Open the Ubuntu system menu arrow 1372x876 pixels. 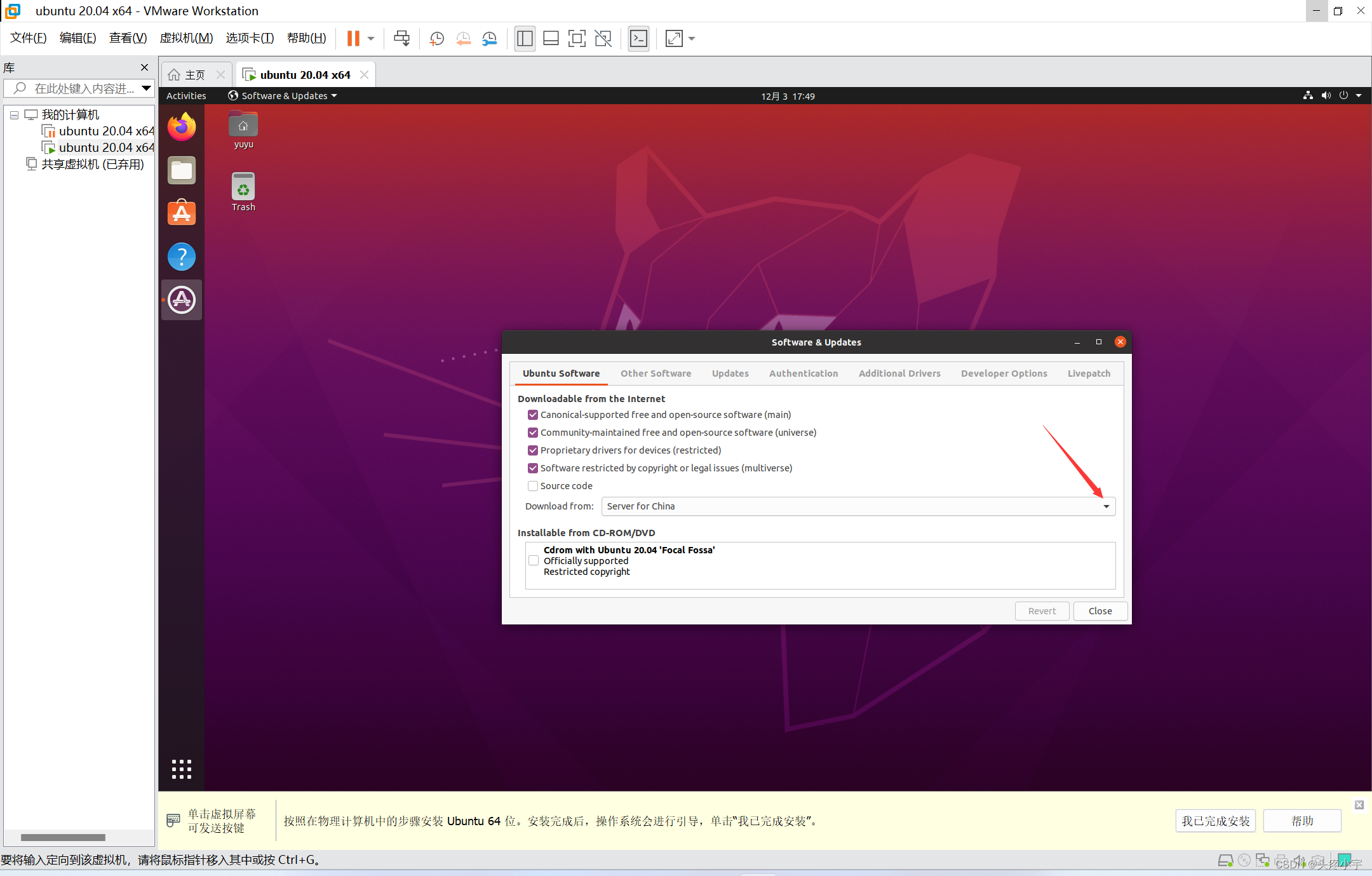point(1359,96)
